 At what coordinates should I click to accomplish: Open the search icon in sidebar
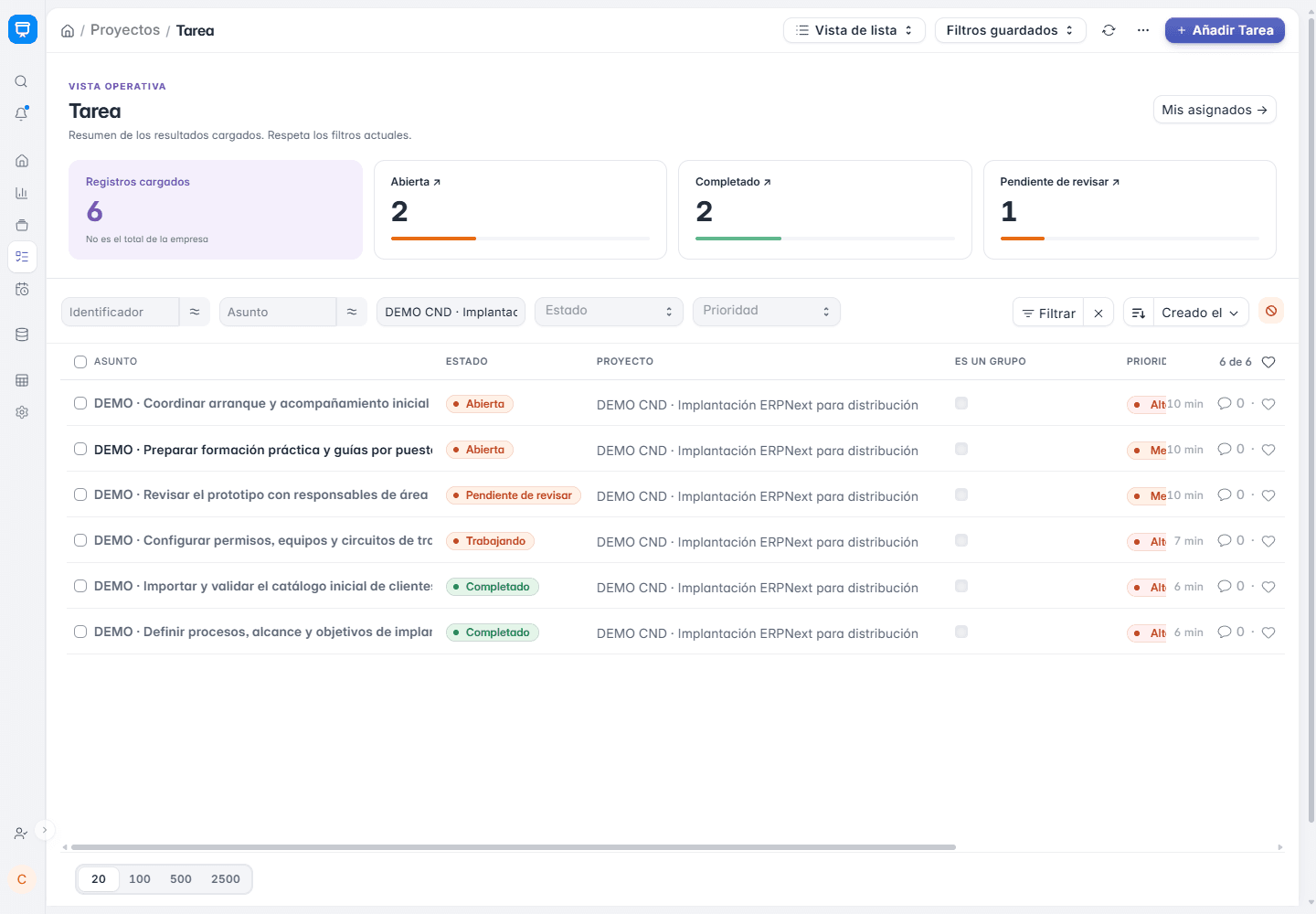(21, 81)
